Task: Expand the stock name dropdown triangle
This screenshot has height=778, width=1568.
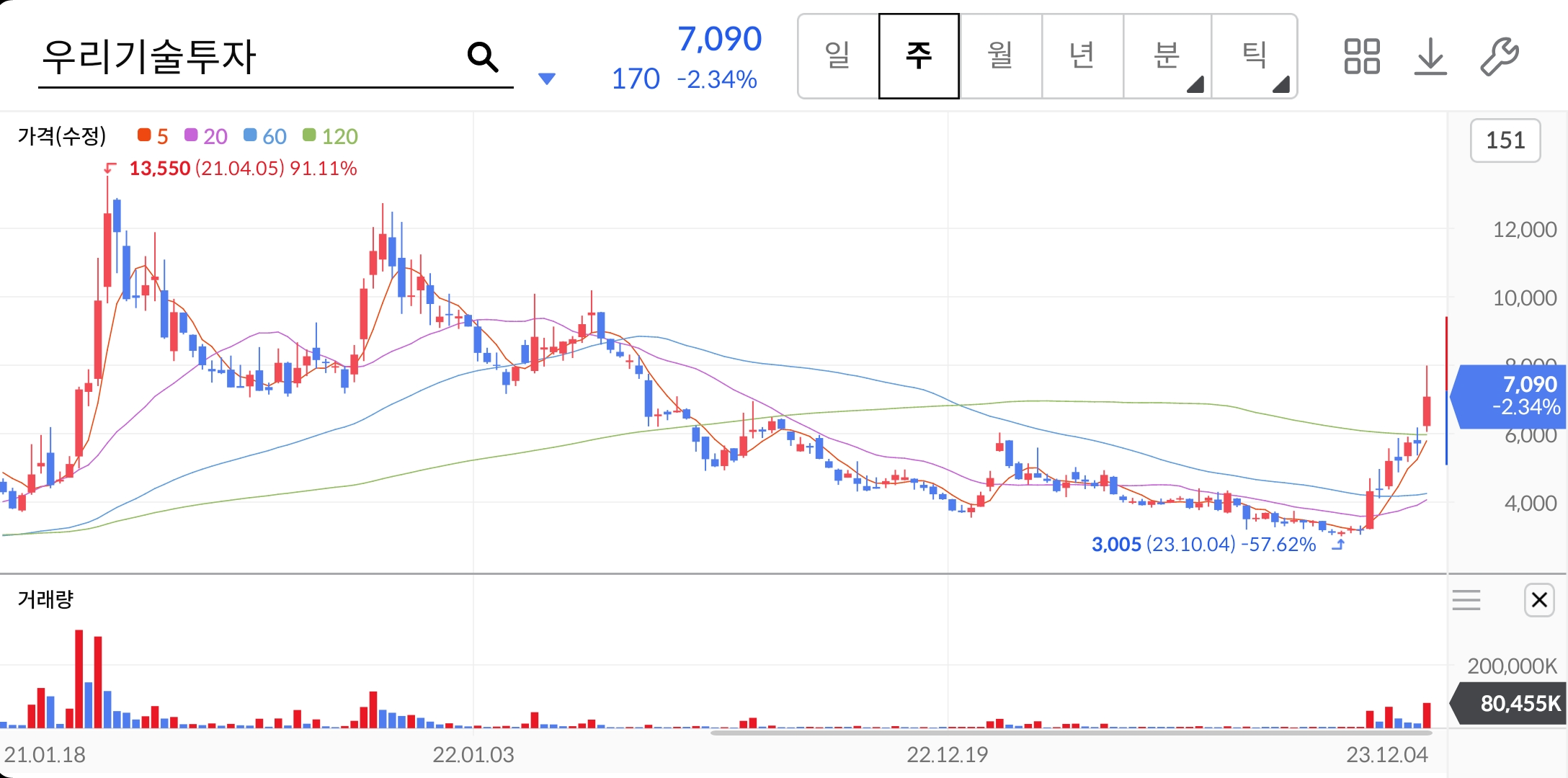Action: (547, 79)
